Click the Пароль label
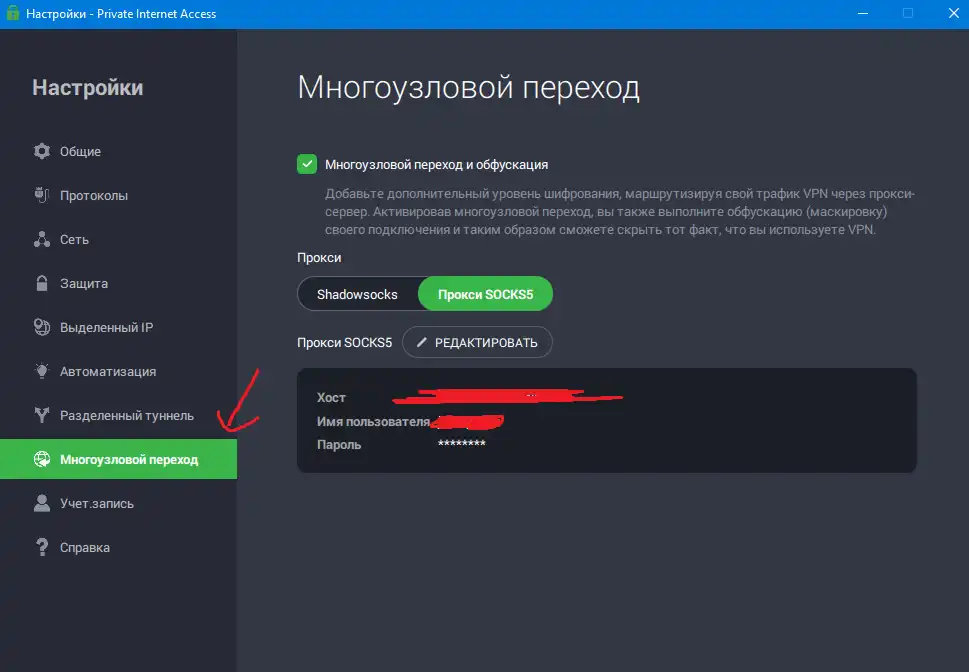The width and height of the screenshot is (969, 672). click(339, 444)
